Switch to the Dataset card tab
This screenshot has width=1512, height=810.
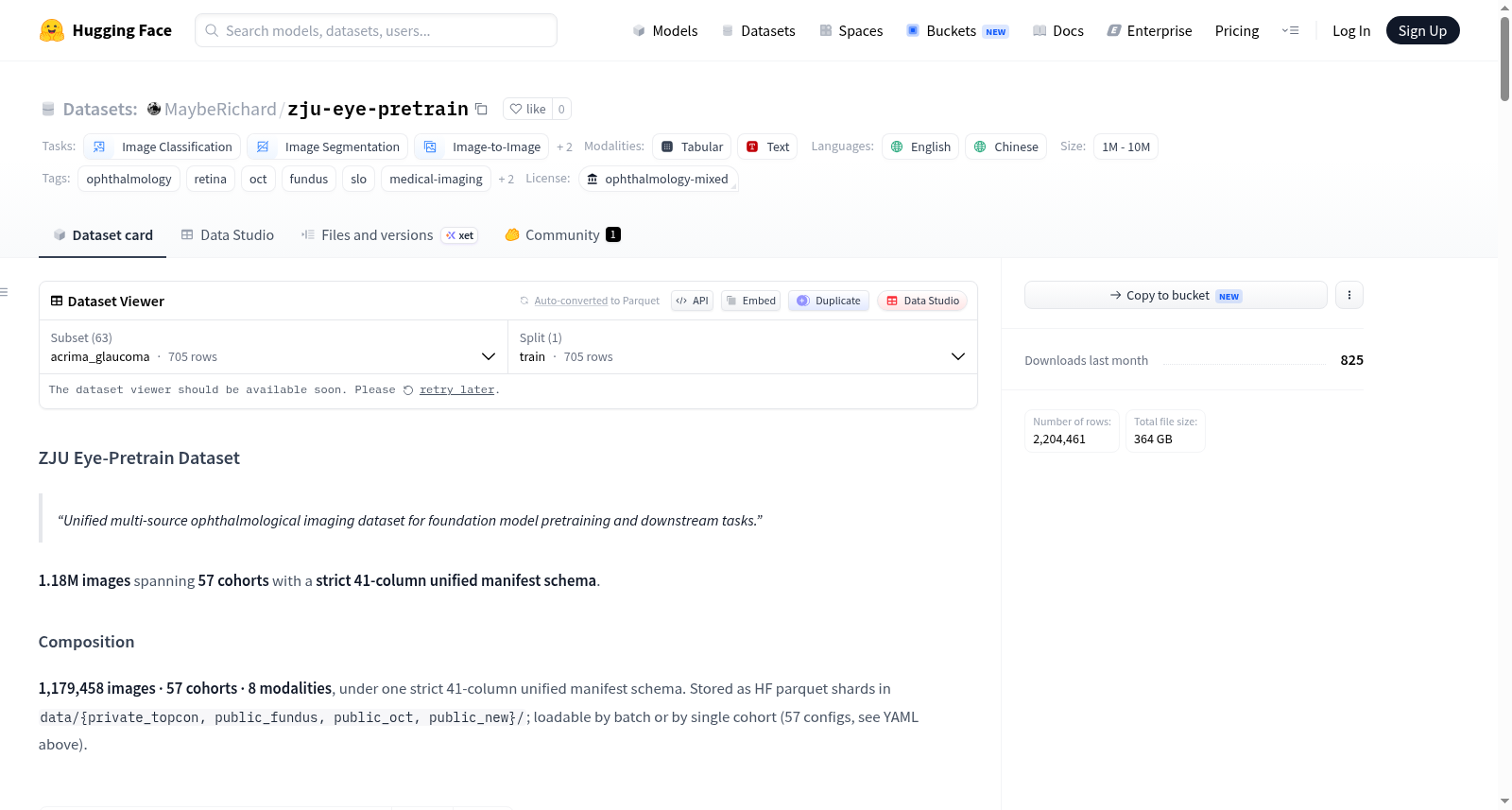[x=103, y=235]
